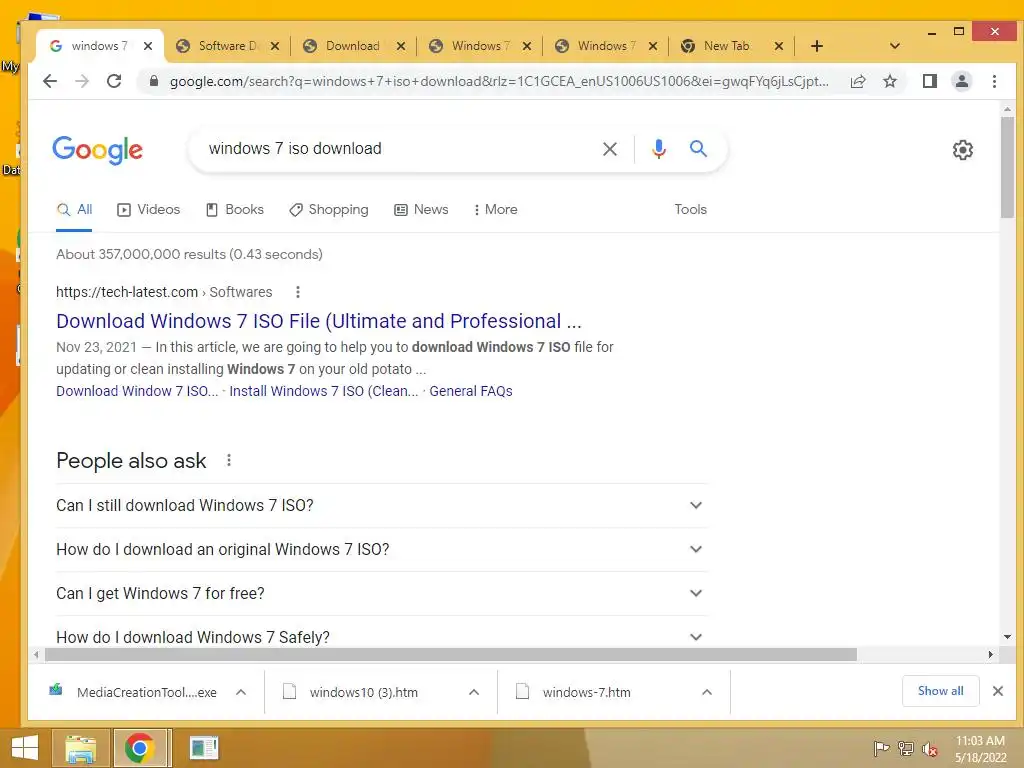This screenshot has height=768, width=1024.
Task: Open search Tools
Action: click(x=690, y=210)
